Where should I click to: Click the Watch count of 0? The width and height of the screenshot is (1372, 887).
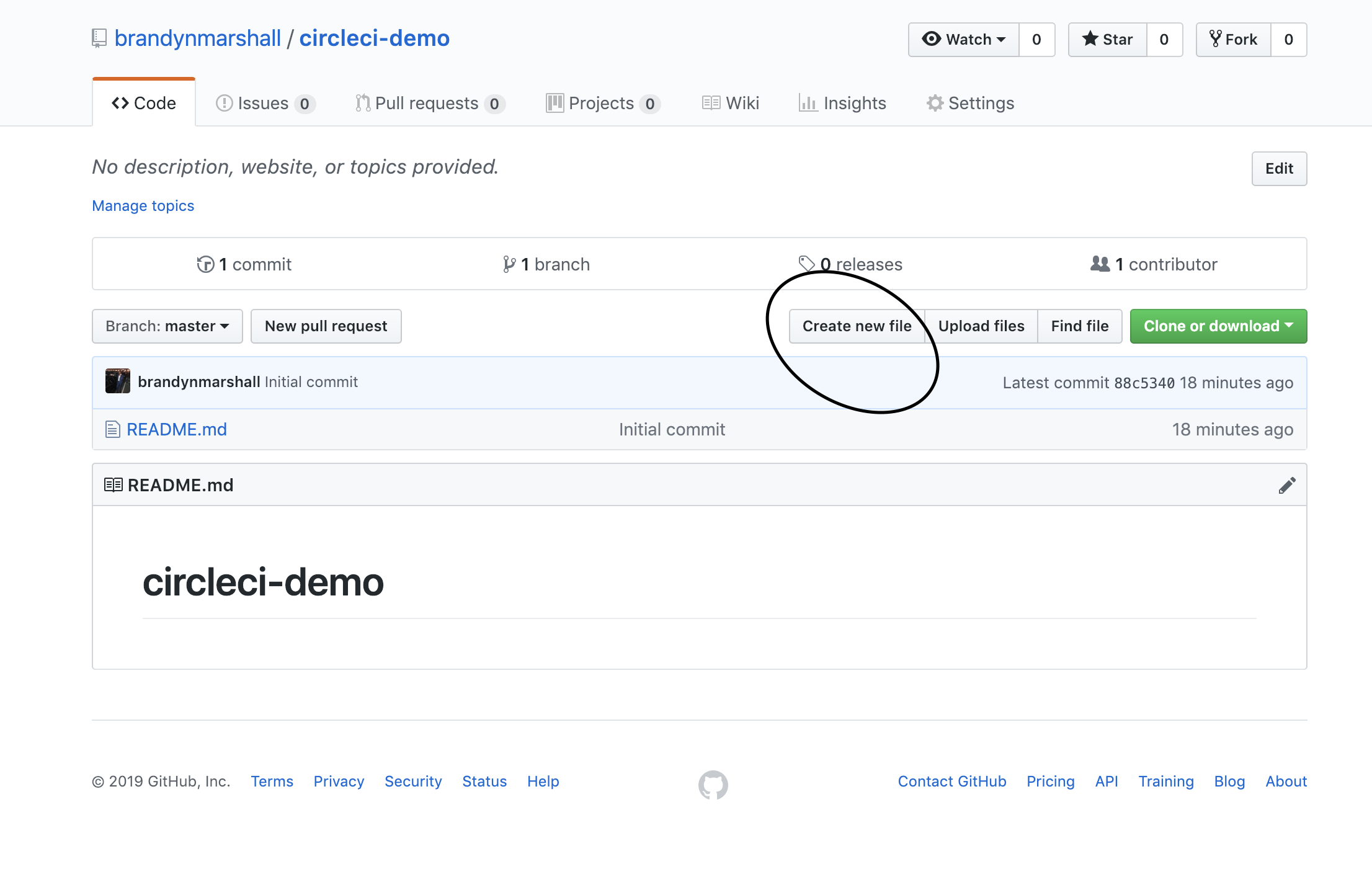tap(1036, 40)
